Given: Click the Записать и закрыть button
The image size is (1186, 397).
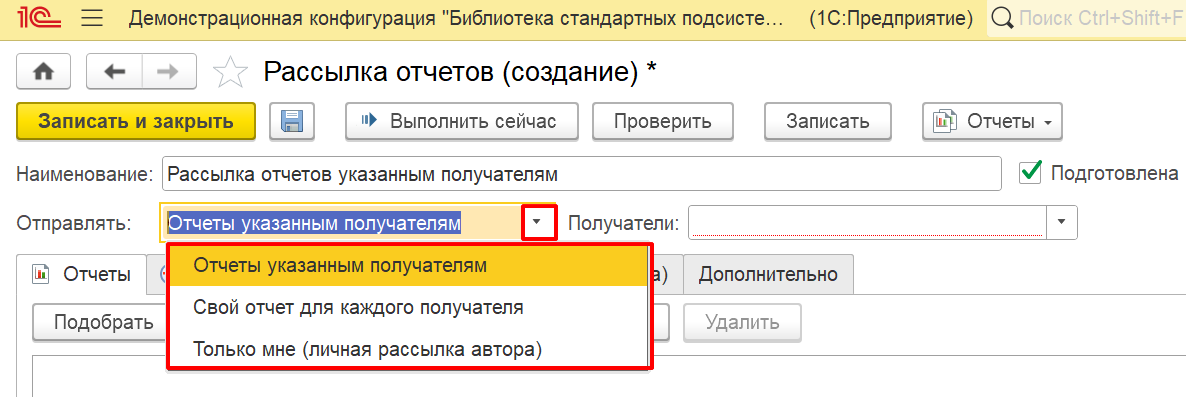Looking at the screenshot, I should point(136,121).
